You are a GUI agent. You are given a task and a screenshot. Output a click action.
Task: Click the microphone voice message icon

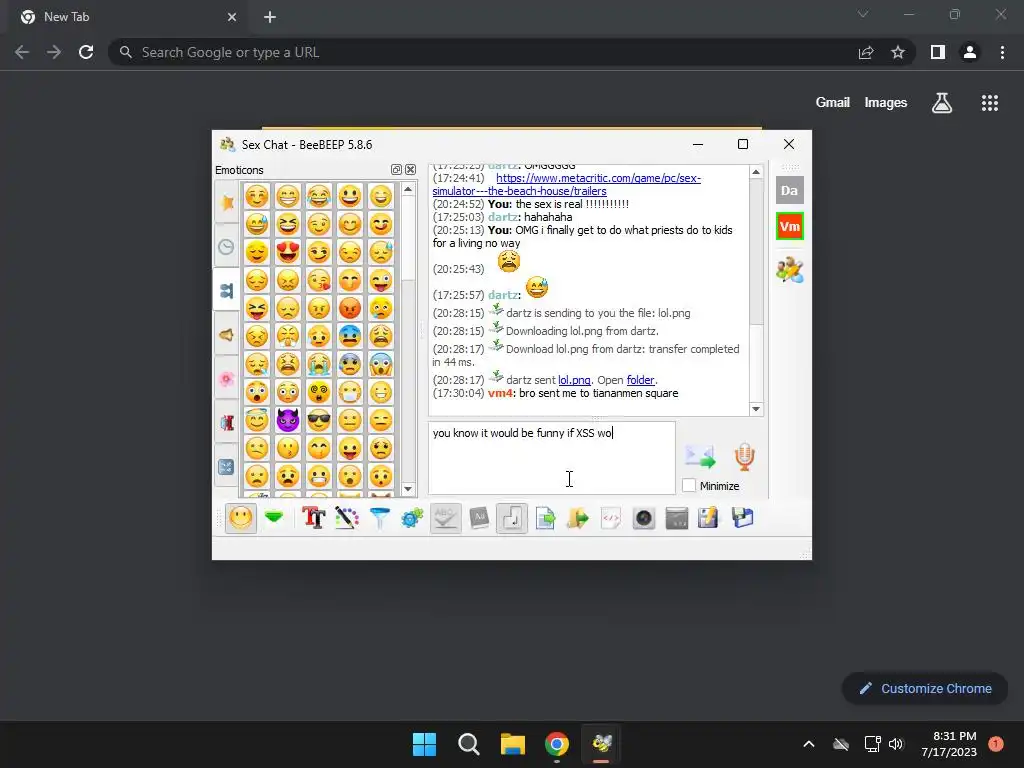pyautogui.click(x=744, y=456)
